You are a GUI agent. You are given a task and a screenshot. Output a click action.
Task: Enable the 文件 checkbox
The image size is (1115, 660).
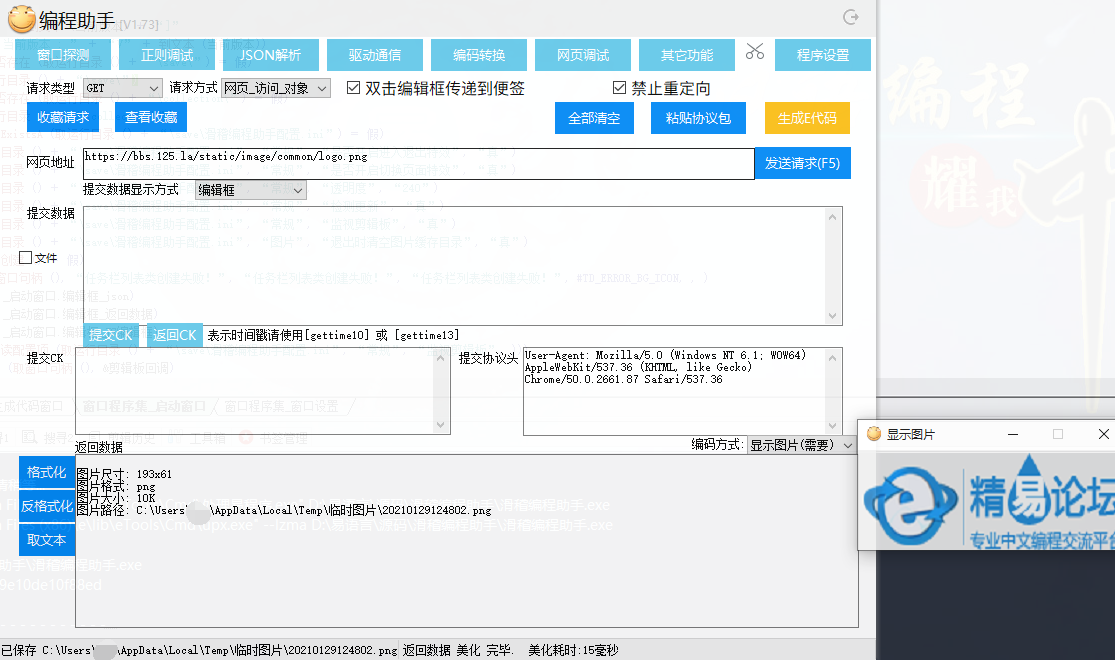26,258
